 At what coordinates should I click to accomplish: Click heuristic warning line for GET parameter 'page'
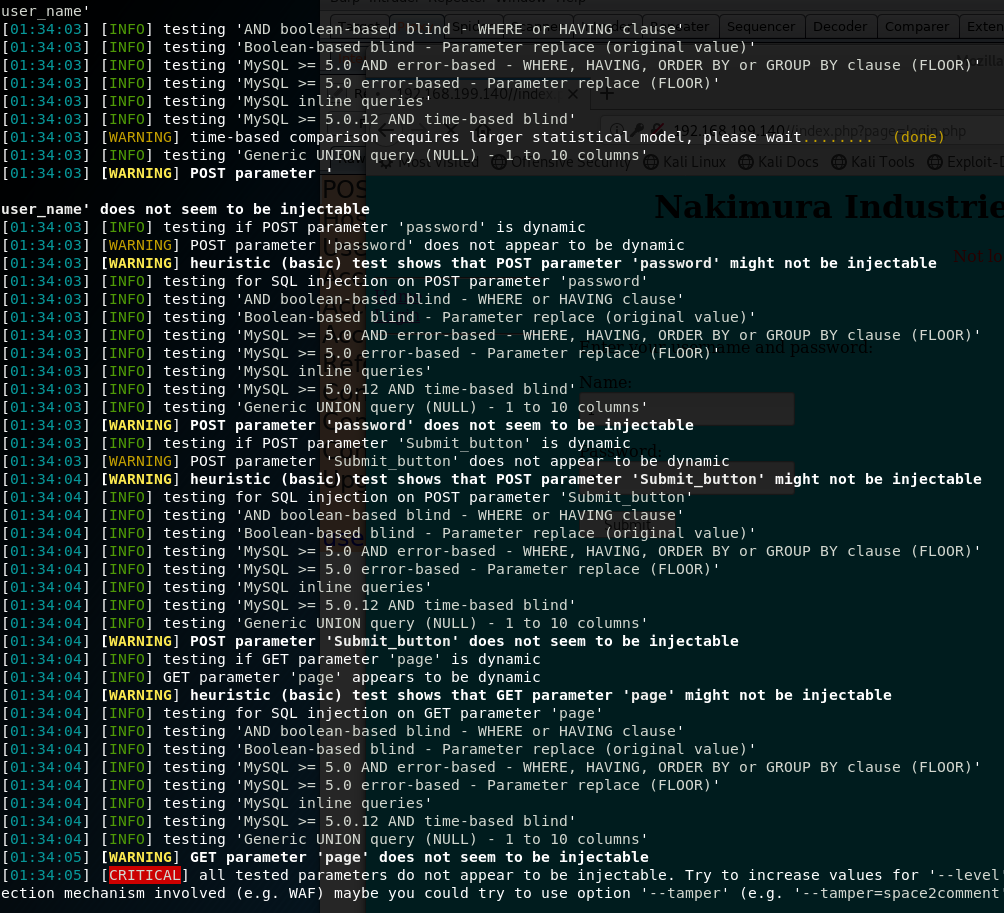[446, 695]
